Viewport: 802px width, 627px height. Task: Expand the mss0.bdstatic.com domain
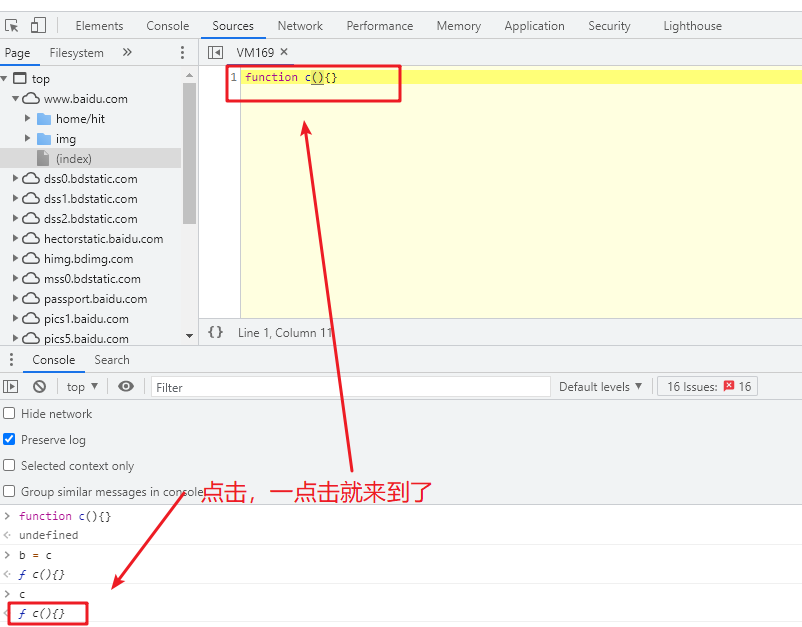[15, 278]
